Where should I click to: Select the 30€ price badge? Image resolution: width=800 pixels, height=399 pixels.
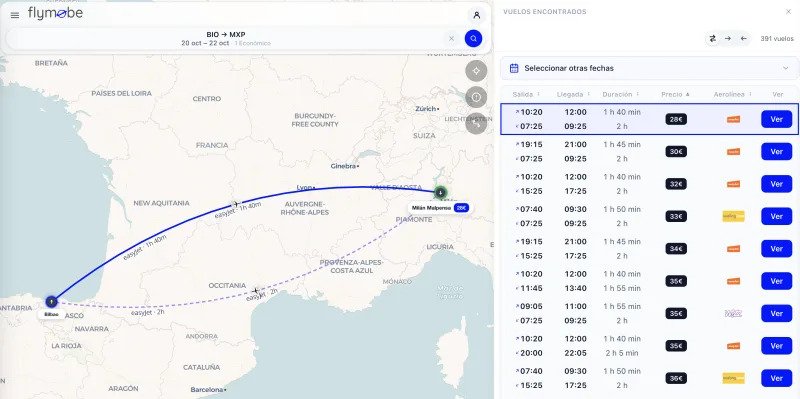point(676,152)
